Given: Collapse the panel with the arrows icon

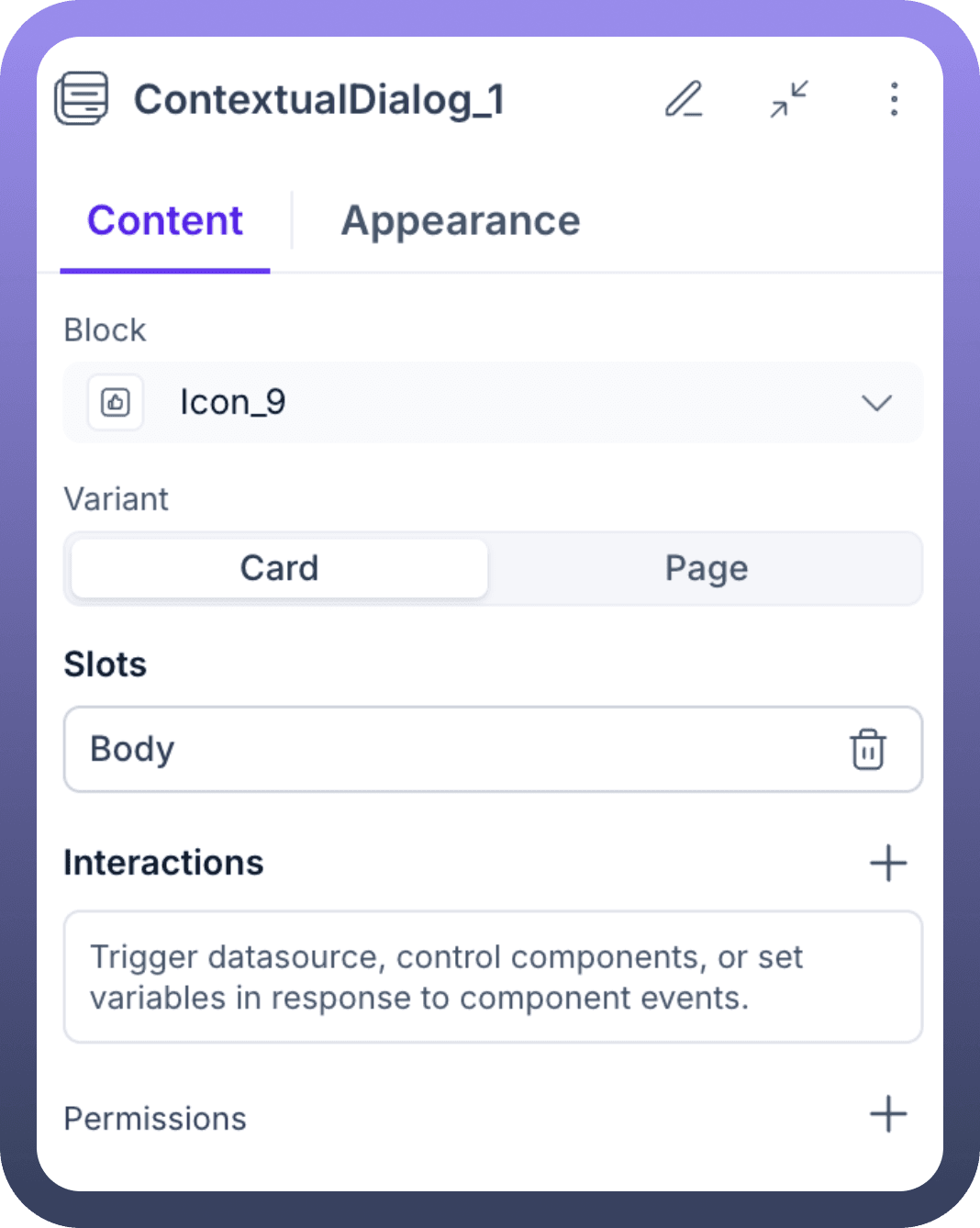Looking at the screenshot, I should 789,99.
